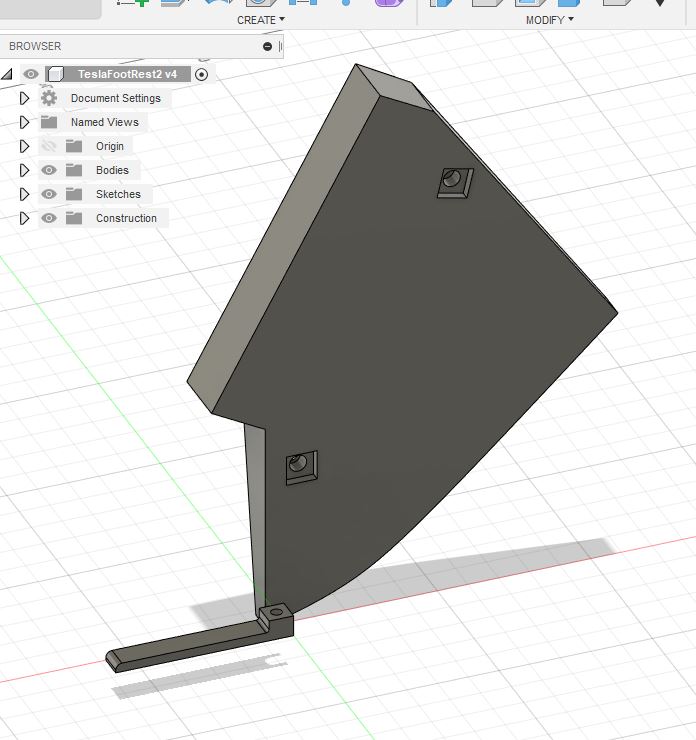The width and height of the screenshot is (696, 740).
Task: Show the hidden Origin folder
Action: pos(49,146)
